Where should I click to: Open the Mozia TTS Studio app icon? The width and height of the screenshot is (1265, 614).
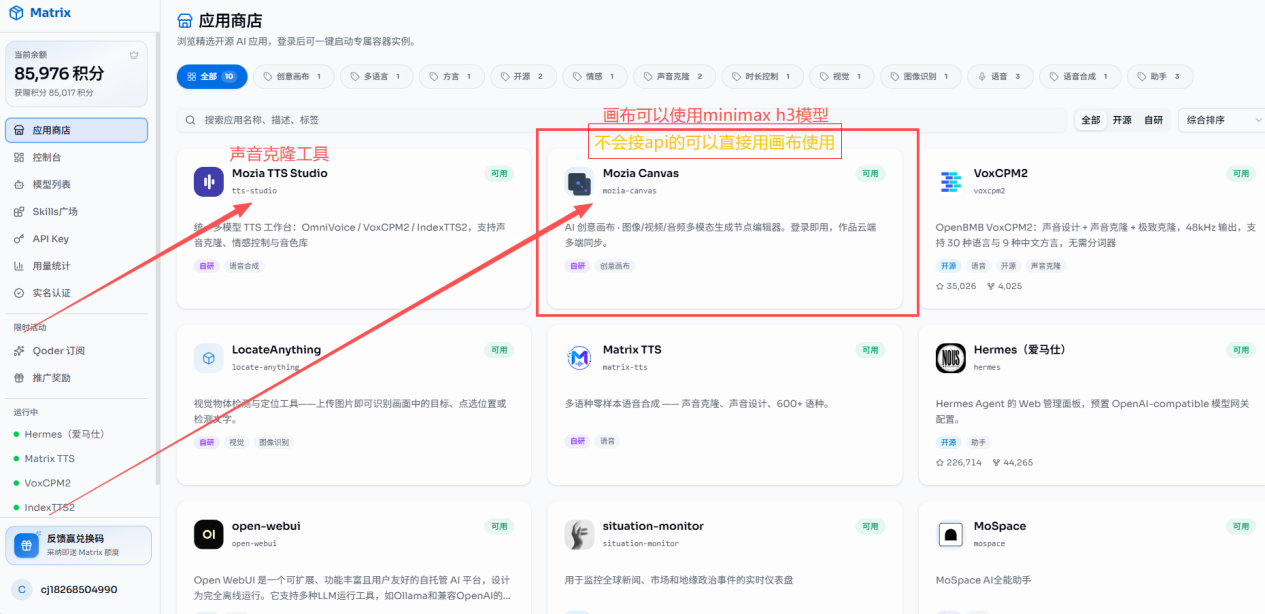click(209, 181)
